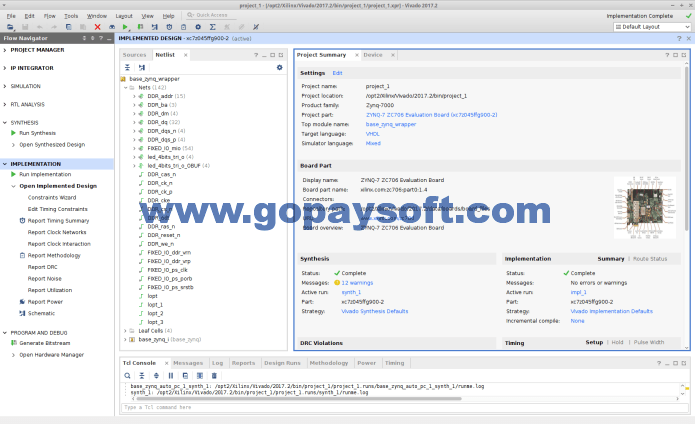The width and height of the screenshot is (695, 424).
Task: Switch to Messages tab
Action: point(188,363)
